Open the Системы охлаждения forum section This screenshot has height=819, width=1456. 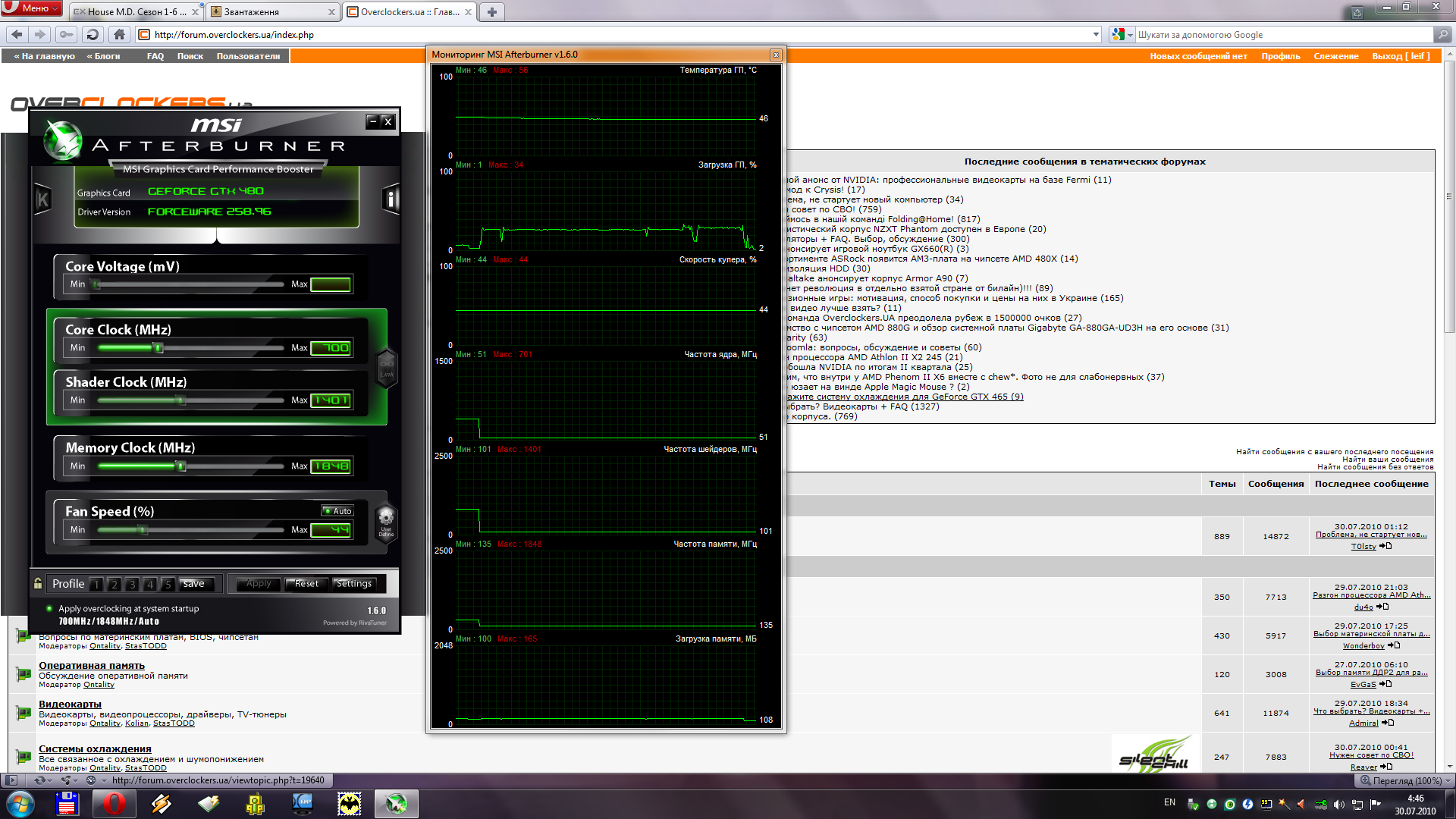coord(95,748)
